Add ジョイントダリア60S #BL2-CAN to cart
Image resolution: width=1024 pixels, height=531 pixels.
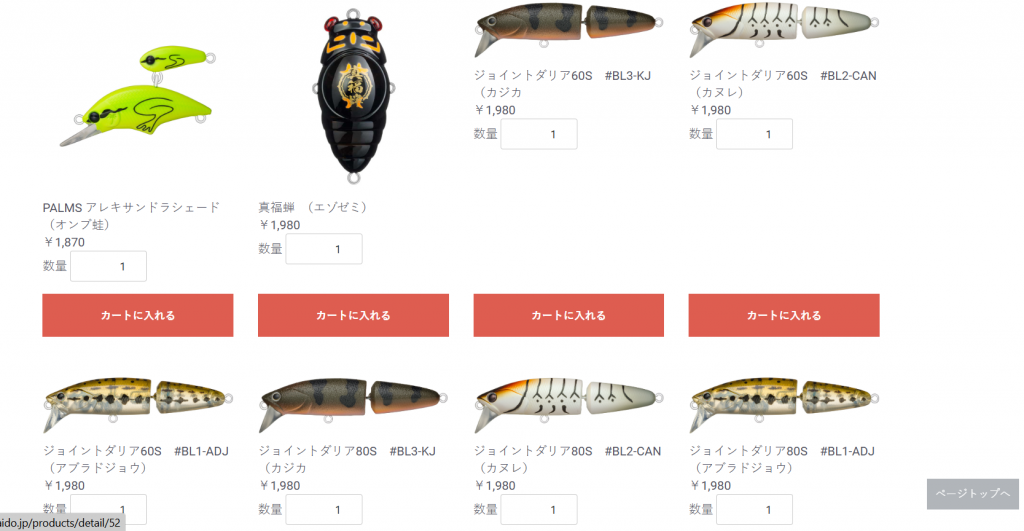pyautogui.click(x=784, y=315)
